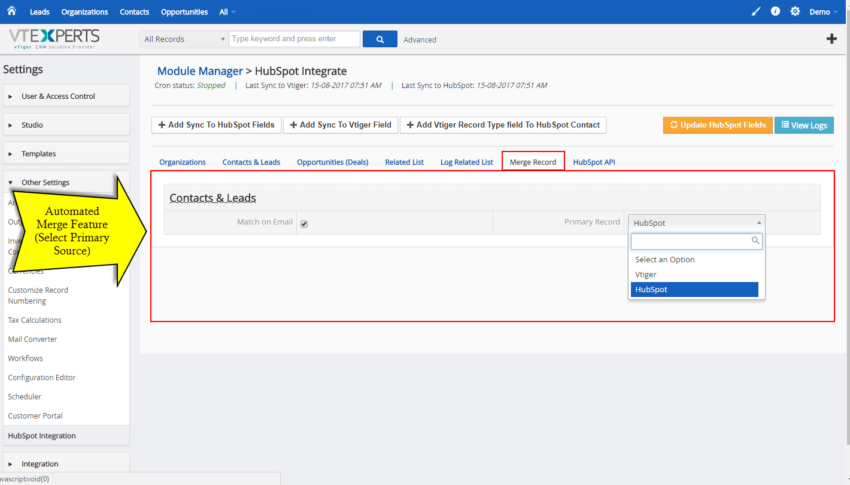
Task: Open Workflows setting
Action: pos(25,358)
